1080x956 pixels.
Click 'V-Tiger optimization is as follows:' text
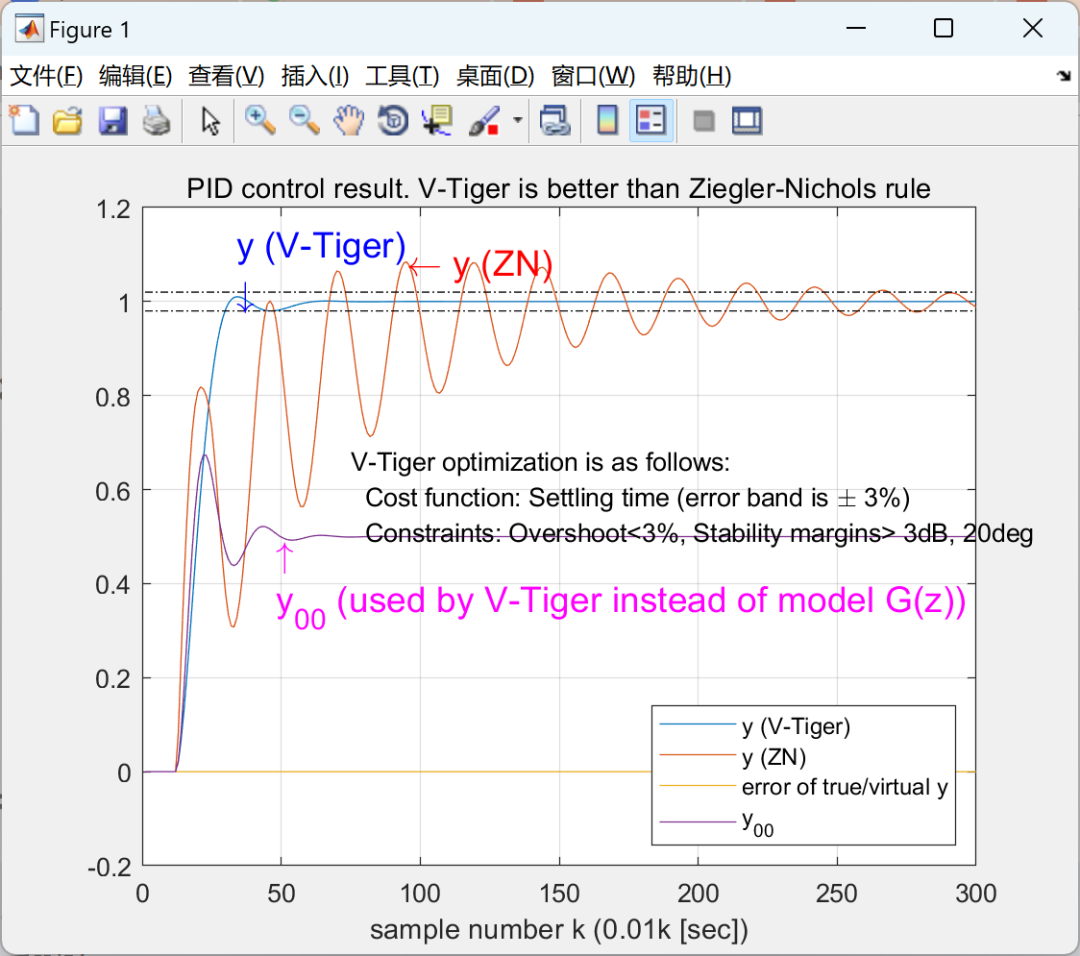point(540,462)
